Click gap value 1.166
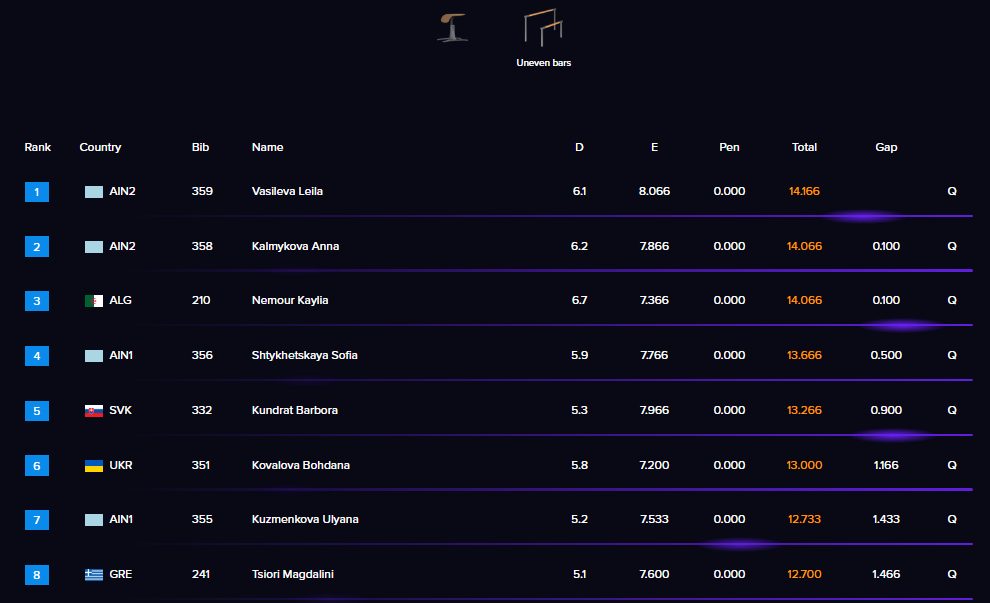The image size is (990, 603). tap(886, 465)
